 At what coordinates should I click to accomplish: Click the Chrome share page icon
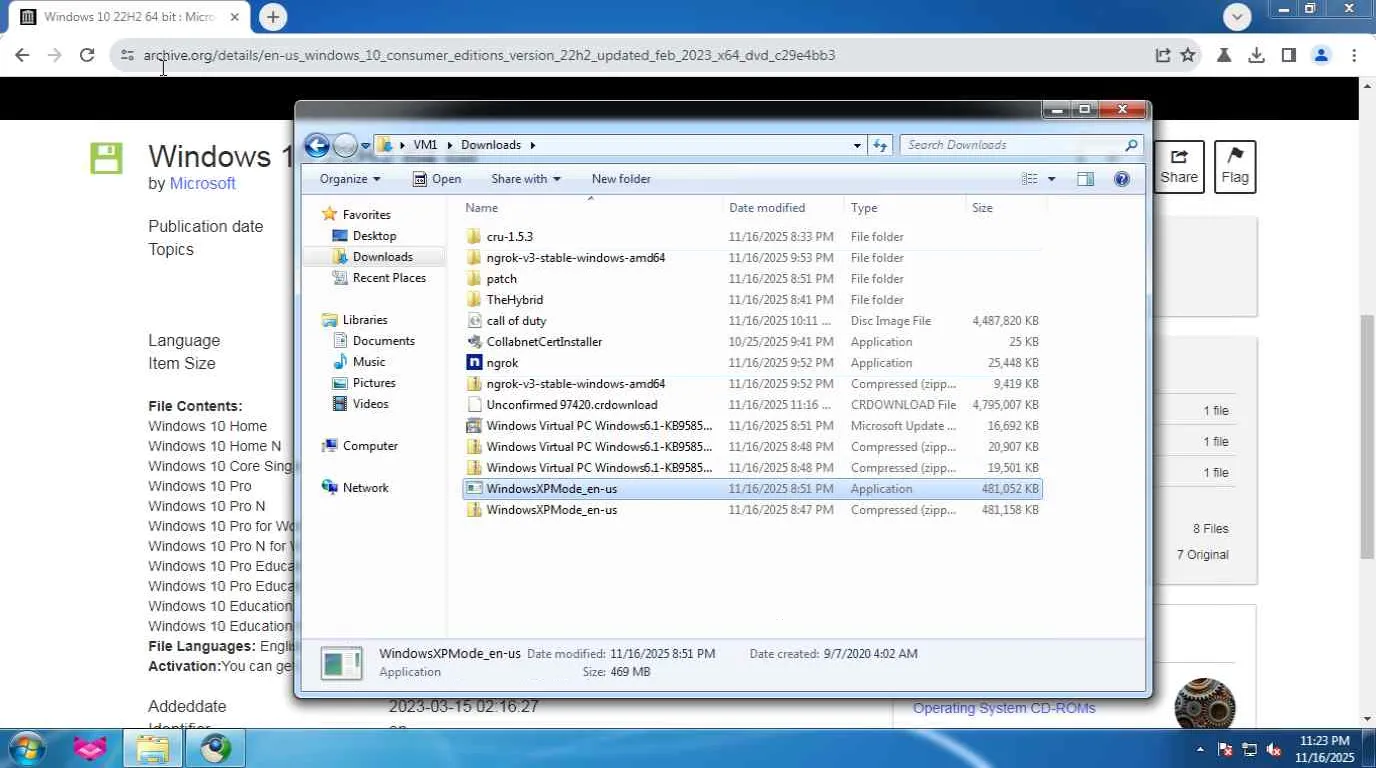click(1162, 55)
